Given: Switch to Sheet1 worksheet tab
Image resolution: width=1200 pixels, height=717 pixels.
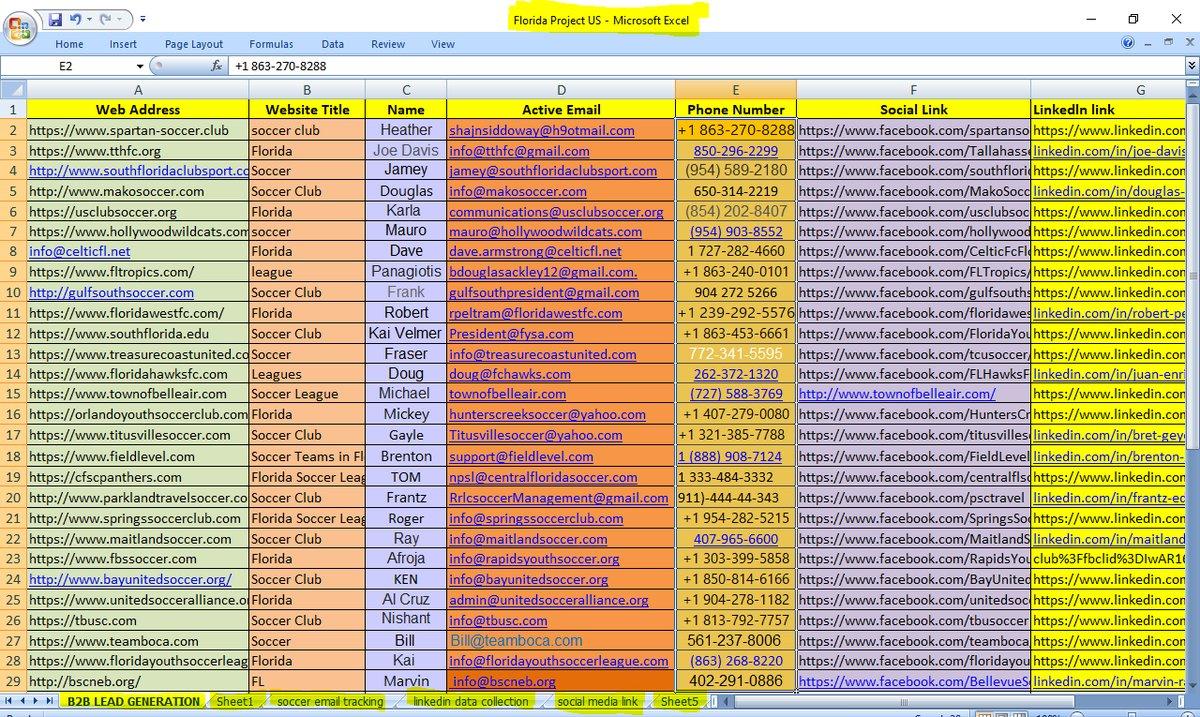Looking at the screenshot, I should tap(235, 702).
